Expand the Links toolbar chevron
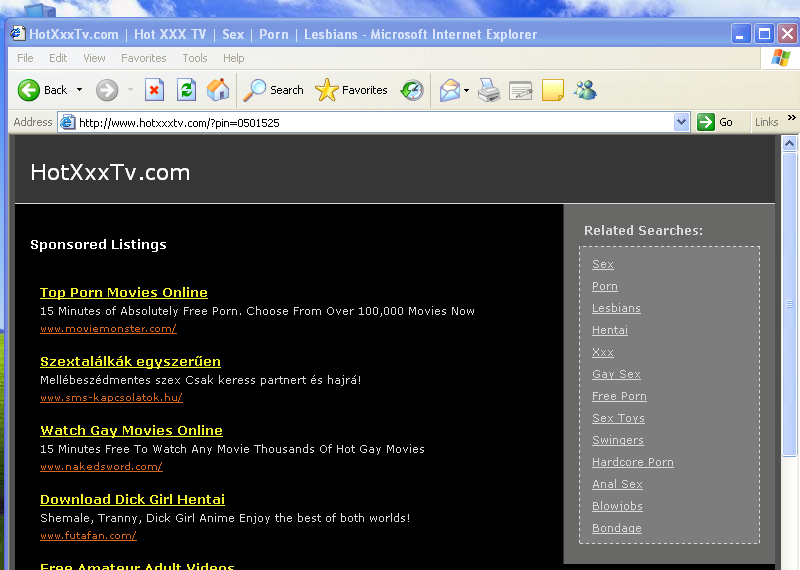Image resolution: width=800 pixels, height=570 pixels. click(791, 118)
